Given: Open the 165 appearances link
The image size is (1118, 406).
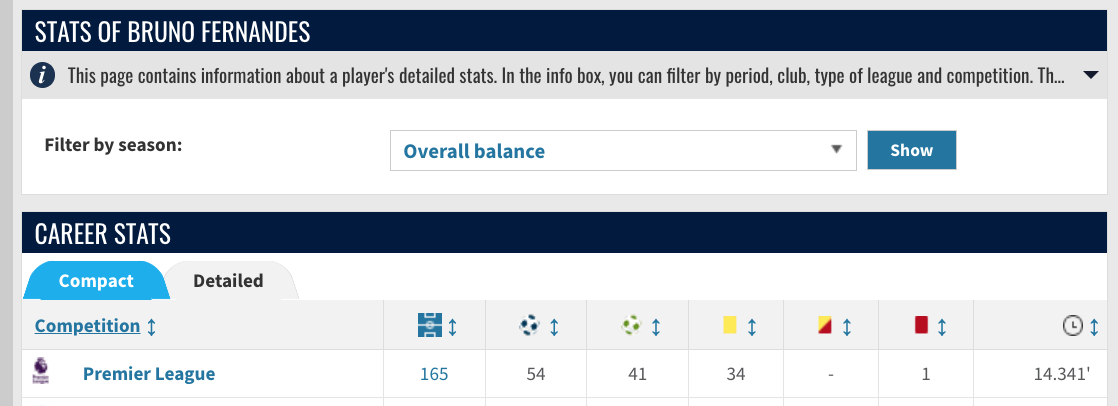Looking at the screenshot, I should (434, 374).
